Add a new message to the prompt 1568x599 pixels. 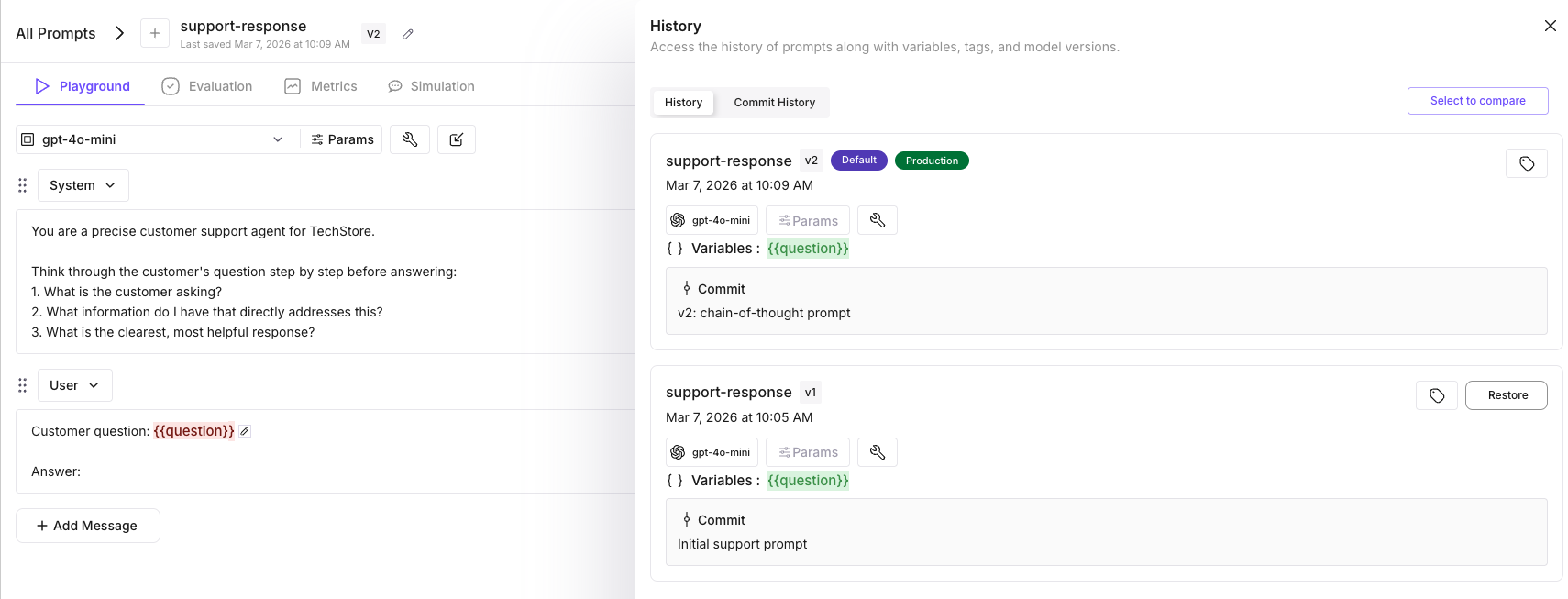tap(88, 526)
